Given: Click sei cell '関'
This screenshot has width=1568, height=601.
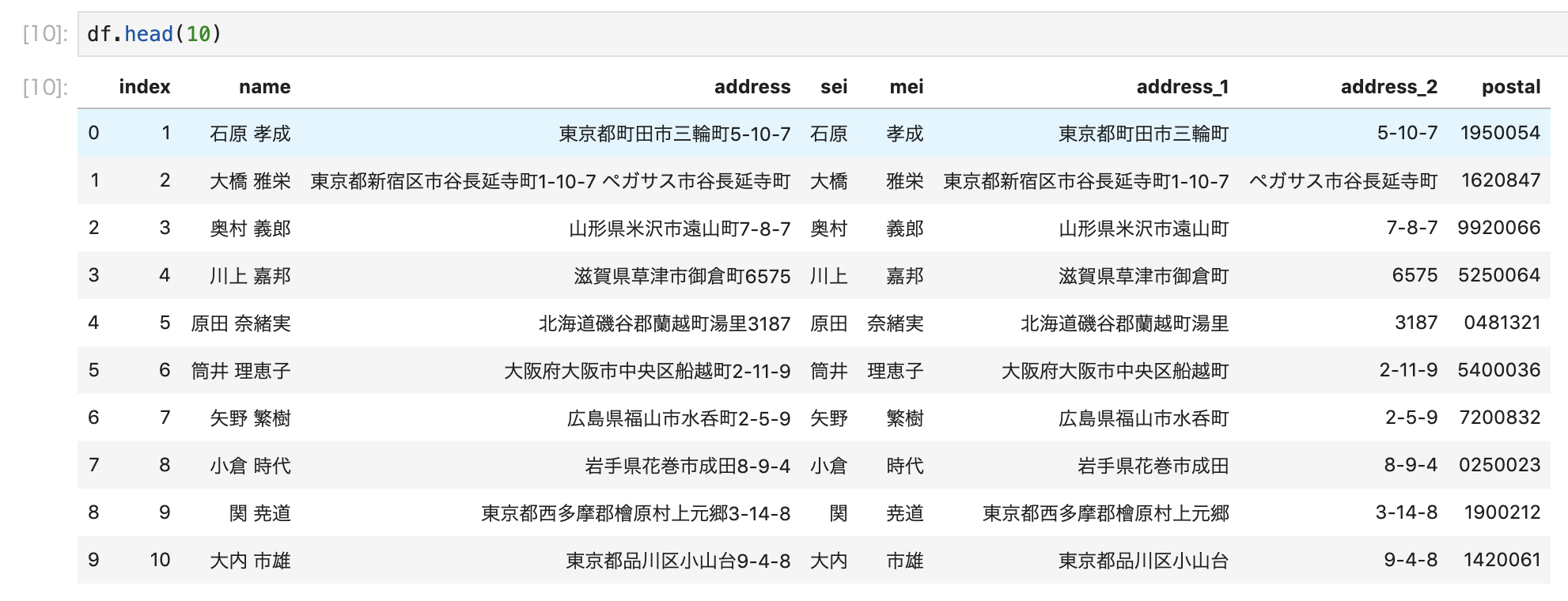Looking at the screenshot, I should click(839, 513).
